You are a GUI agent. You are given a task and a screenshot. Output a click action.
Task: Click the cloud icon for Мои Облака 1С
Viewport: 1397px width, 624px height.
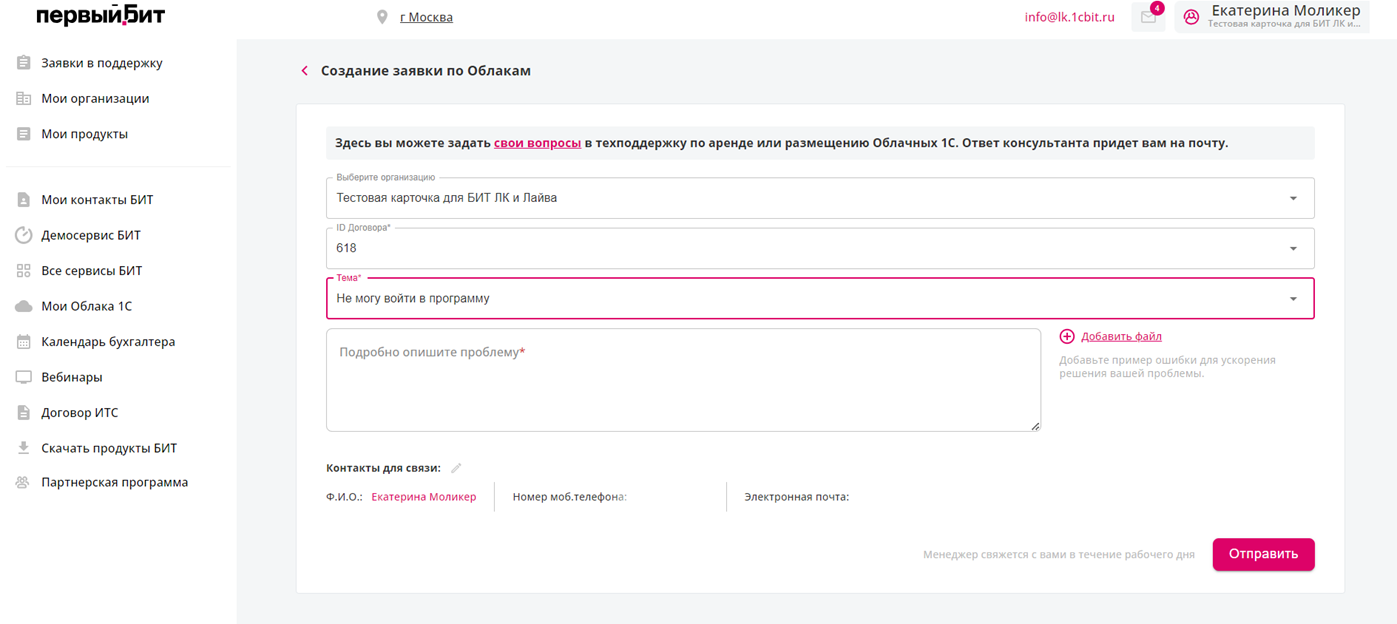[24, 306]
